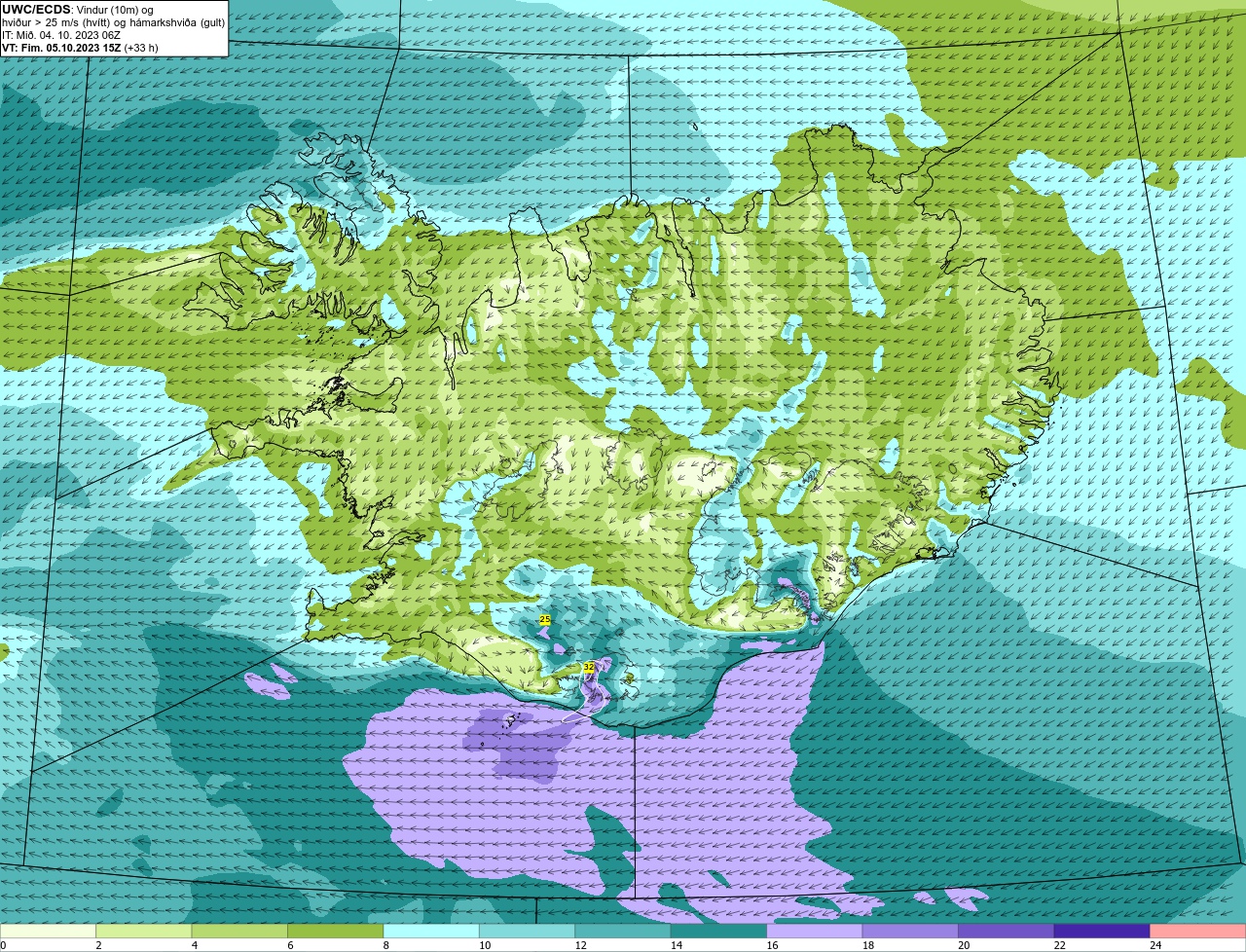Click the legend scale label '14'
Image resolution: width=1246 pixels, height=952 pixels.
[x=677, y=945]
